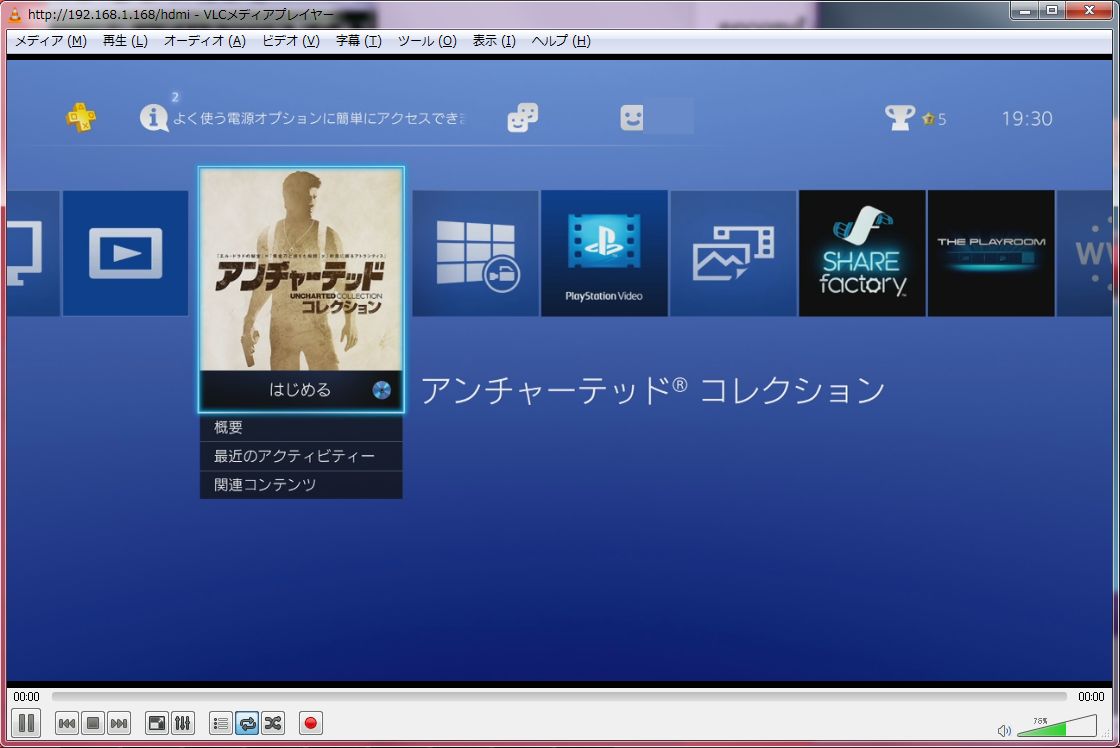This screenshot has width=1120, height=748.
Task: Pause playback with the pause button
Action: [x=26, y=723]
